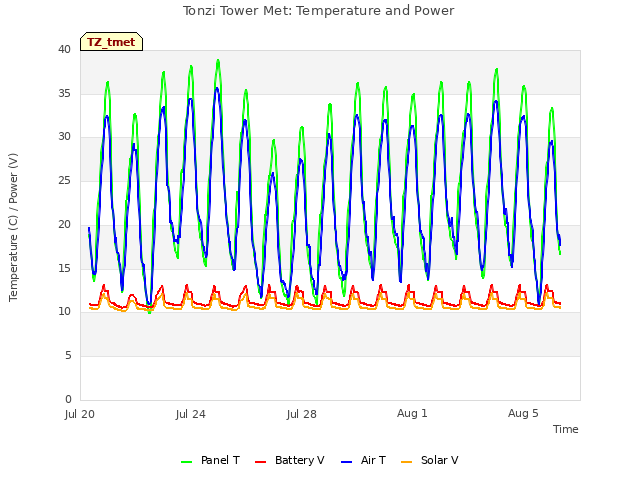The image size is (640, 480).
Task: Toggle the Battery V legend entry
Action: tap(289, 460)
